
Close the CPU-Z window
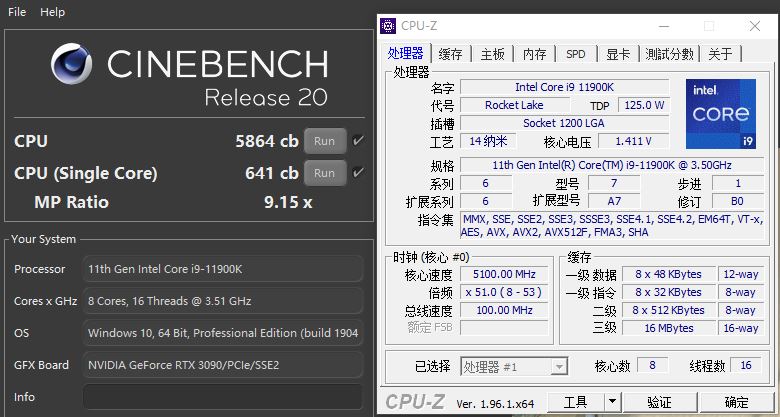755,26
